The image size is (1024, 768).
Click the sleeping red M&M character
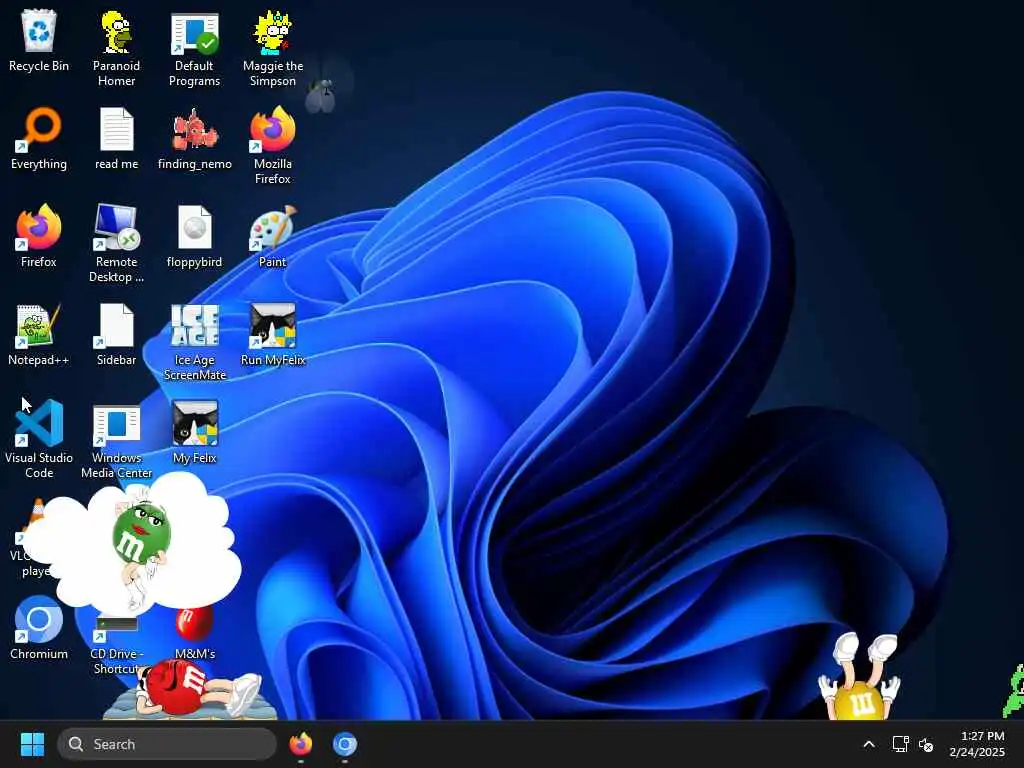pos(196,687)
